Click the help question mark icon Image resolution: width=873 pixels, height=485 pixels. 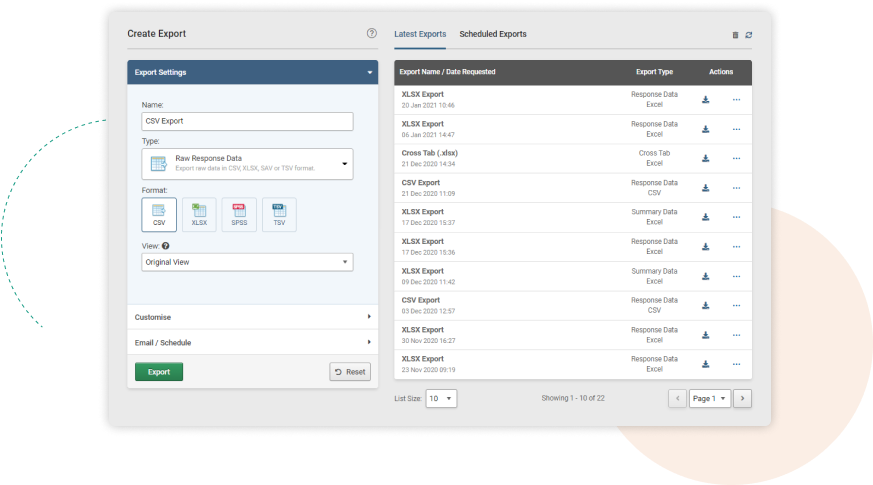point(372,34)
